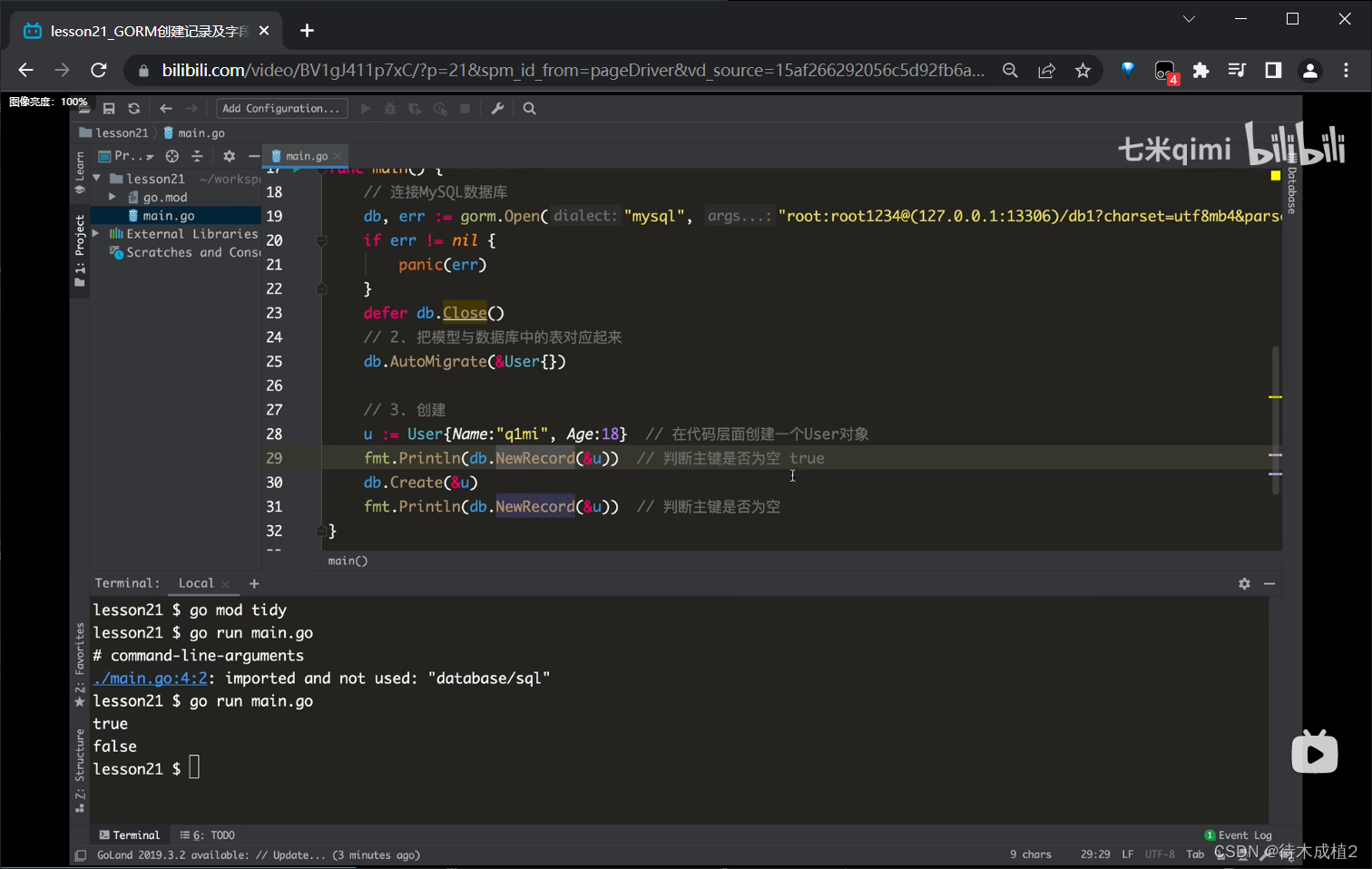Click the Save All toolbar icon

(109, 109)
